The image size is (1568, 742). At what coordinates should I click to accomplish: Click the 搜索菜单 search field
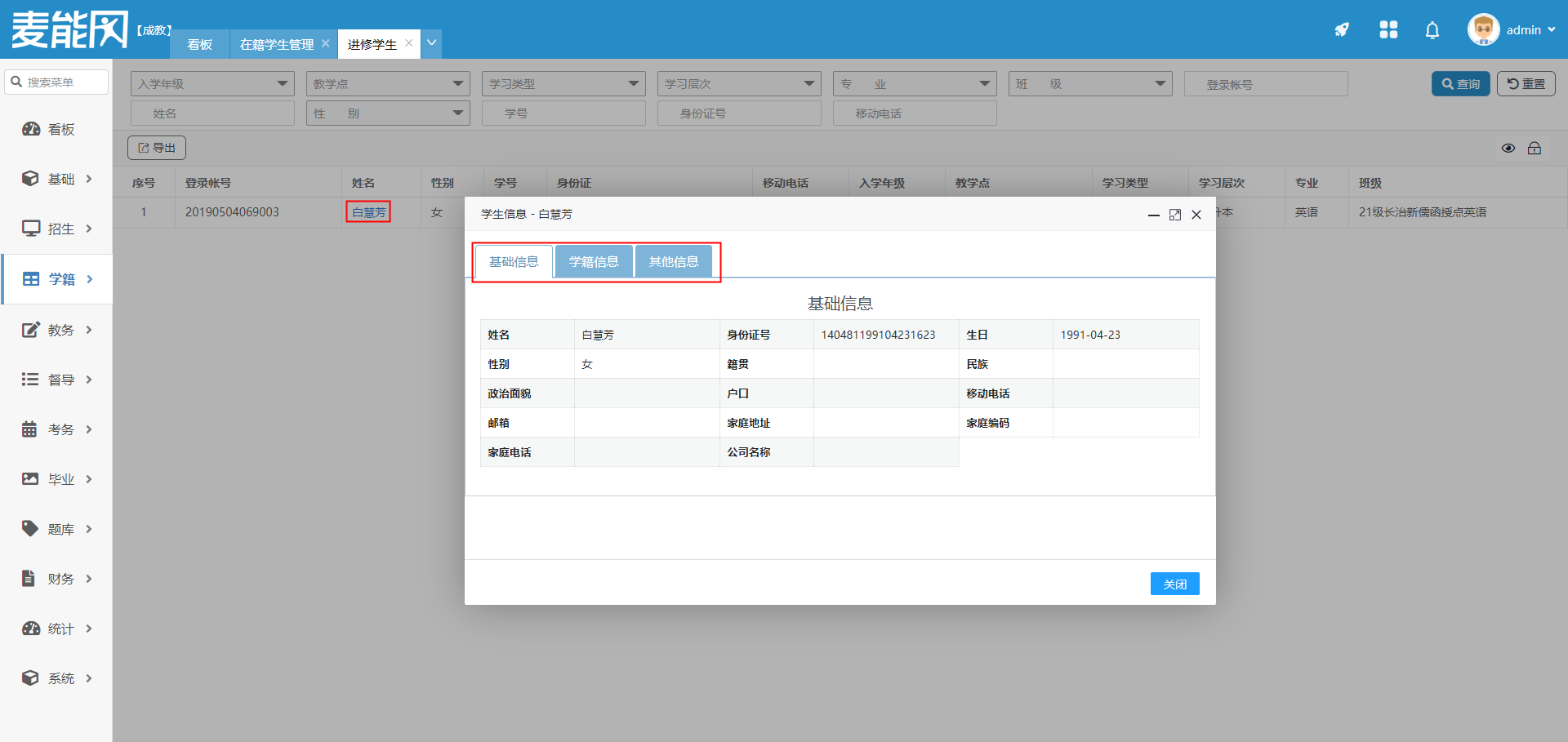(57, 82)
